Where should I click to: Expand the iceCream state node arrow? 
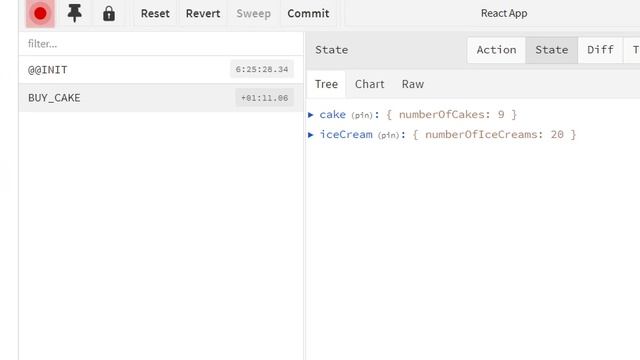(x=311, y=135)
